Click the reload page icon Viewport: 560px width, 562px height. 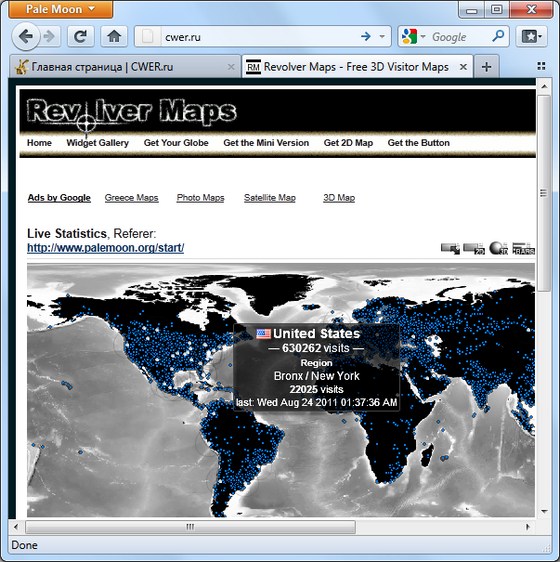pos(81,37)
